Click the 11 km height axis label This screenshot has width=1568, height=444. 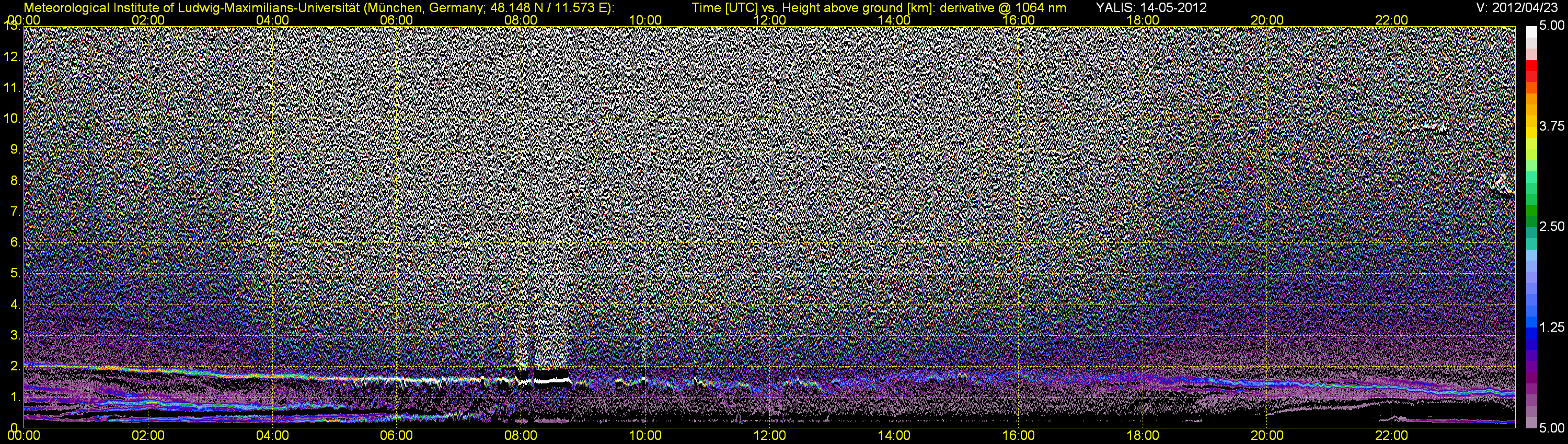[11, 88]
